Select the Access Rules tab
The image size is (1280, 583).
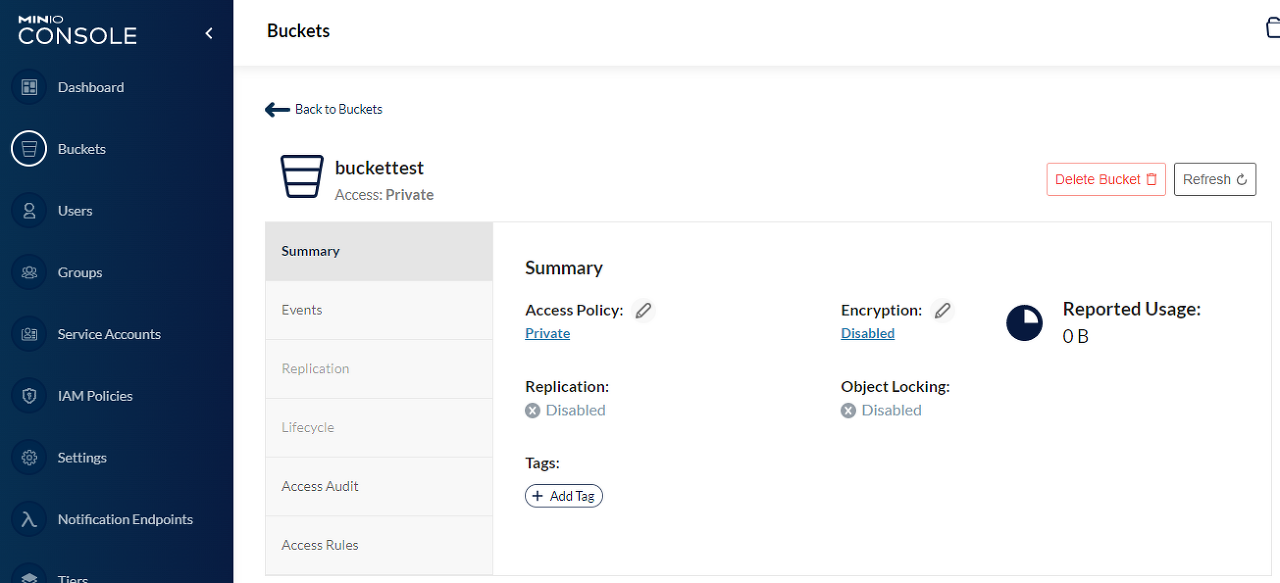[379, 545]
